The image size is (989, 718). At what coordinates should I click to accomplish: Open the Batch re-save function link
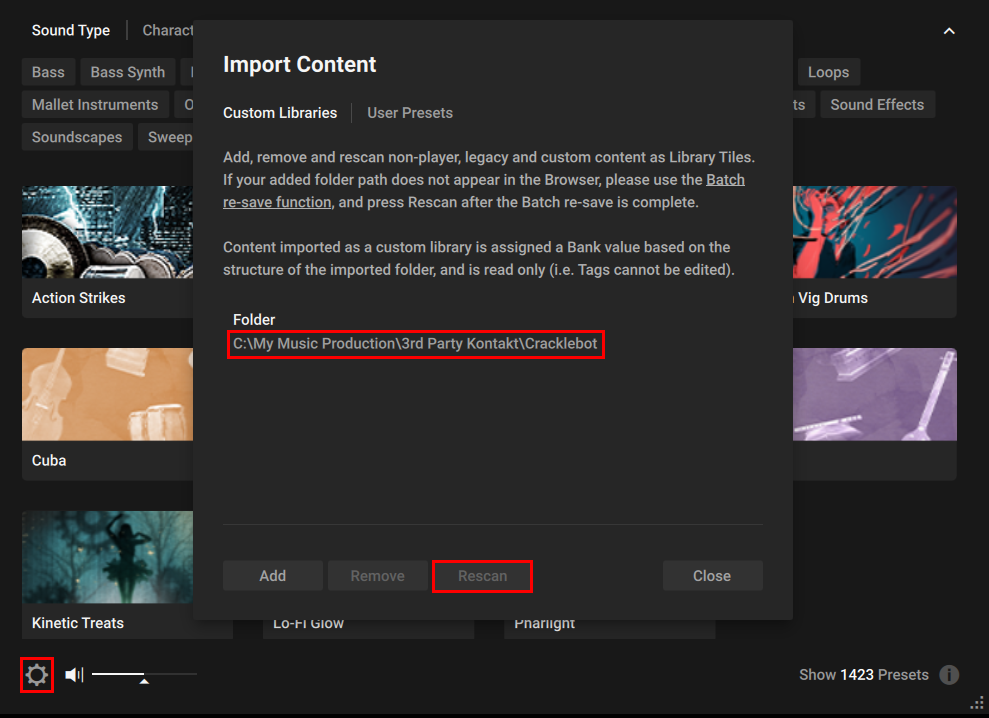(x=725, y=180)
